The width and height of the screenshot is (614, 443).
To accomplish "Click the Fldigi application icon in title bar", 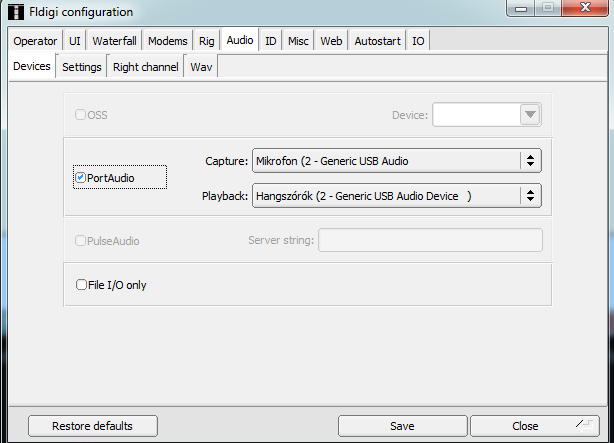I will tap(16, 12).
